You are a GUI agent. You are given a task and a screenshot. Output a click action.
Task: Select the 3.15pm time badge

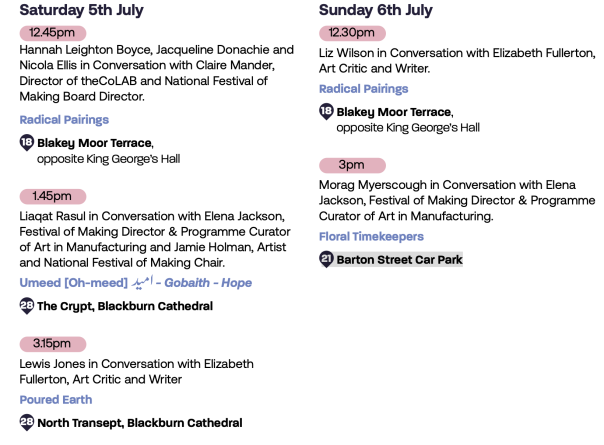(53, 344)
